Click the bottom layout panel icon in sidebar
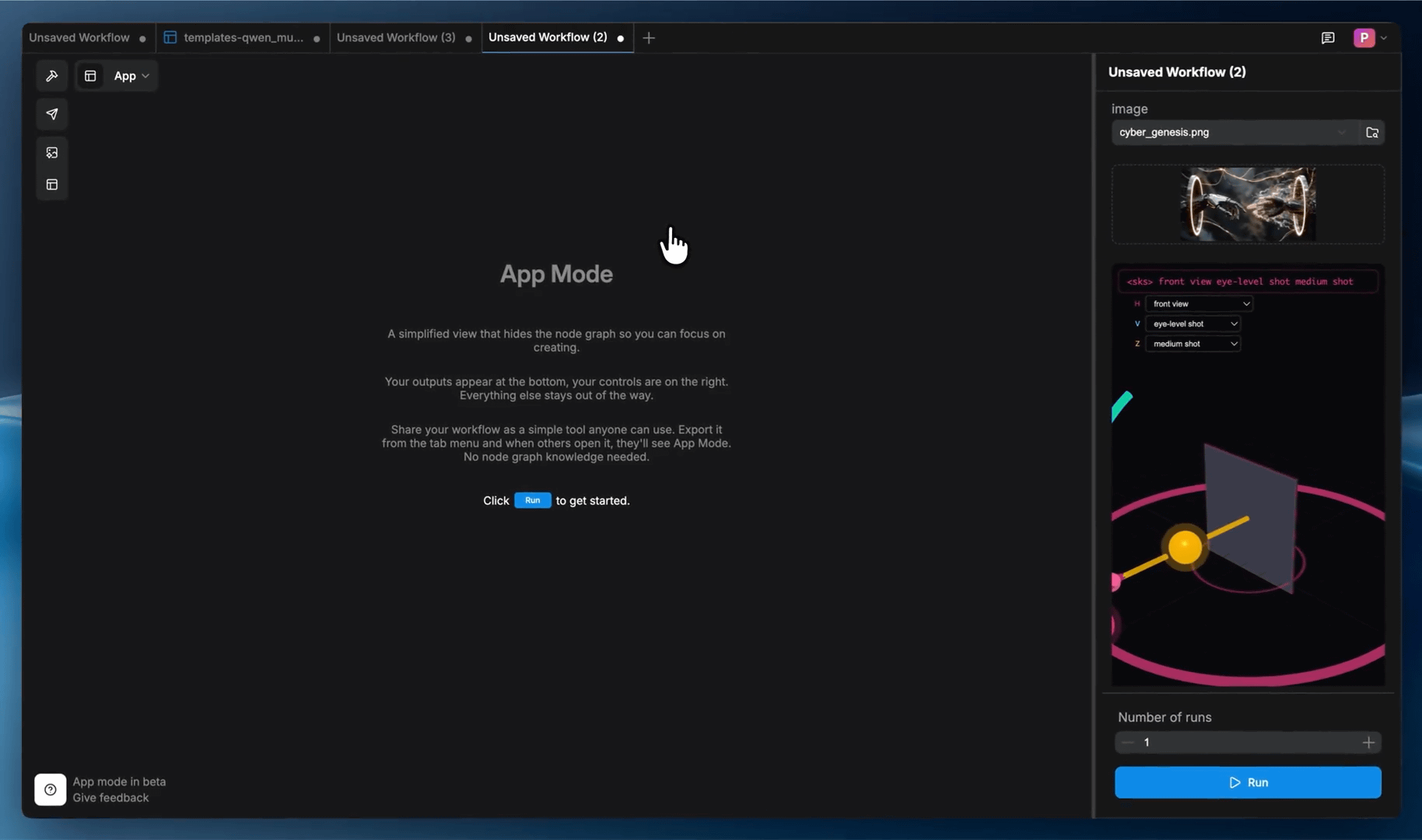This screenshot has height=840, width=1422. pos(51,184)
